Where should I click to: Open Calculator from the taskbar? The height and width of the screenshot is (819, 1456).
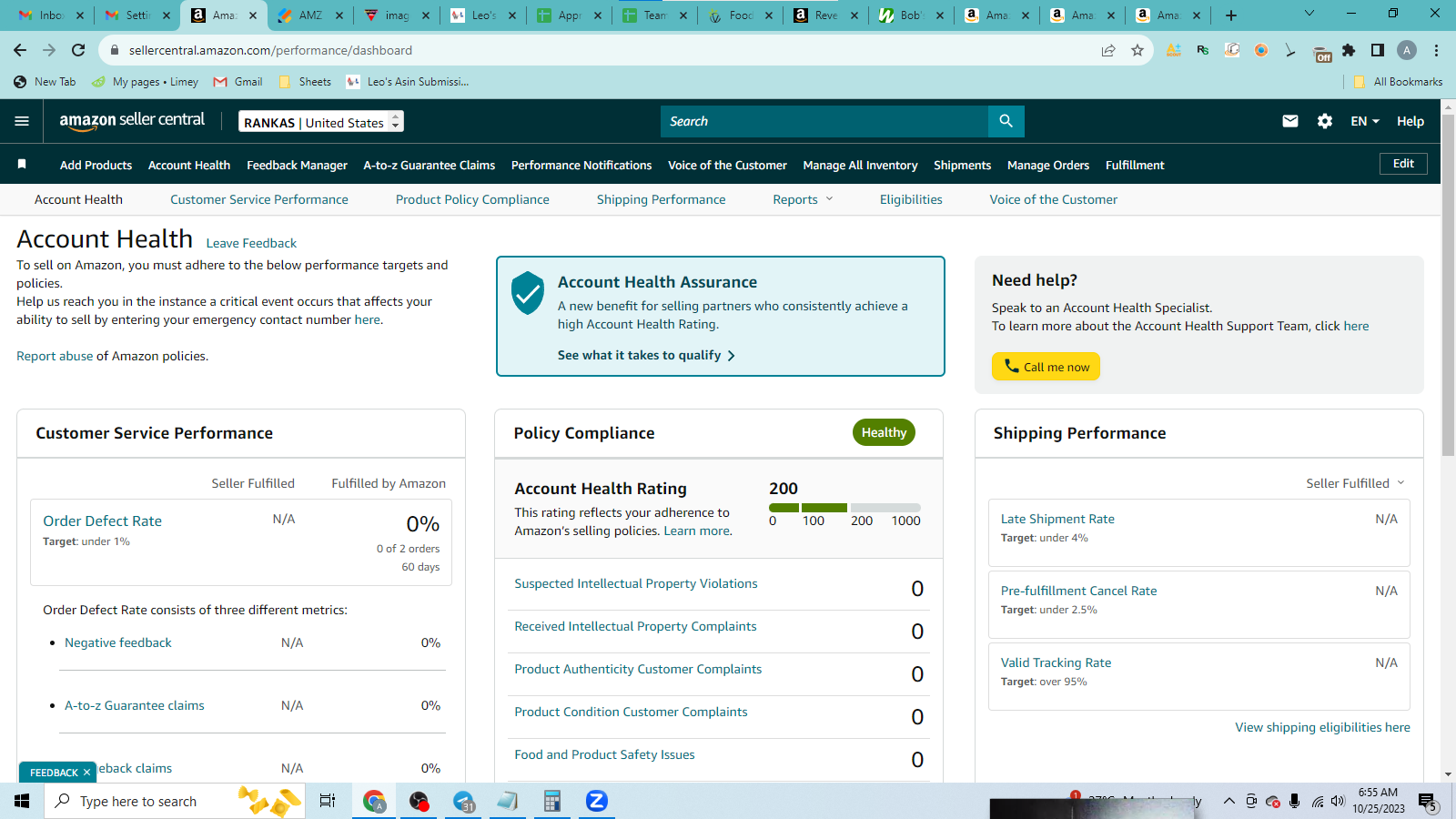tap(551, 801)
